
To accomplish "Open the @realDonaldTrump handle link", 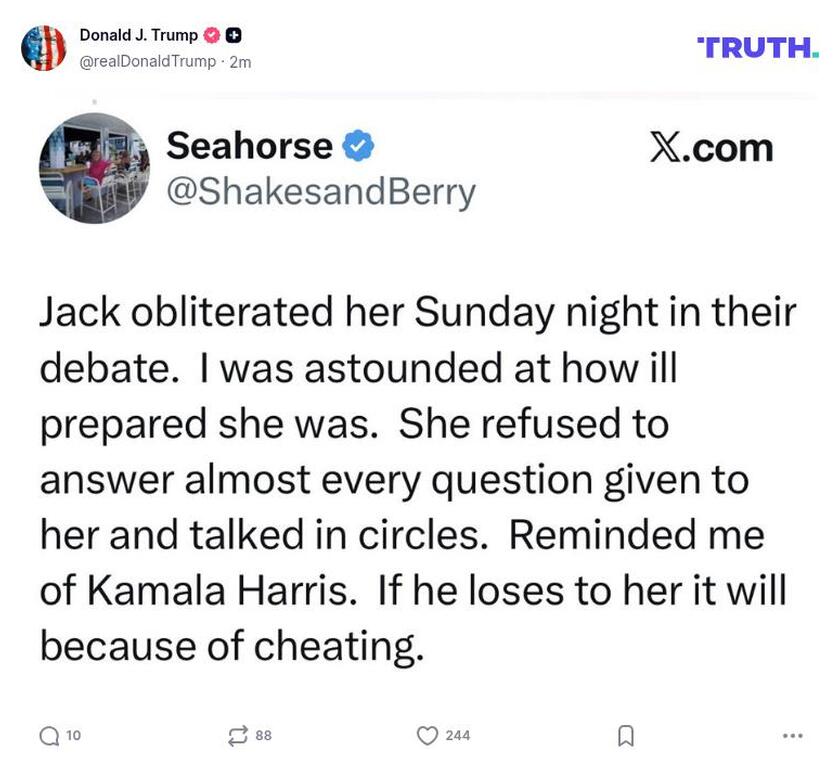I will 147,62.
